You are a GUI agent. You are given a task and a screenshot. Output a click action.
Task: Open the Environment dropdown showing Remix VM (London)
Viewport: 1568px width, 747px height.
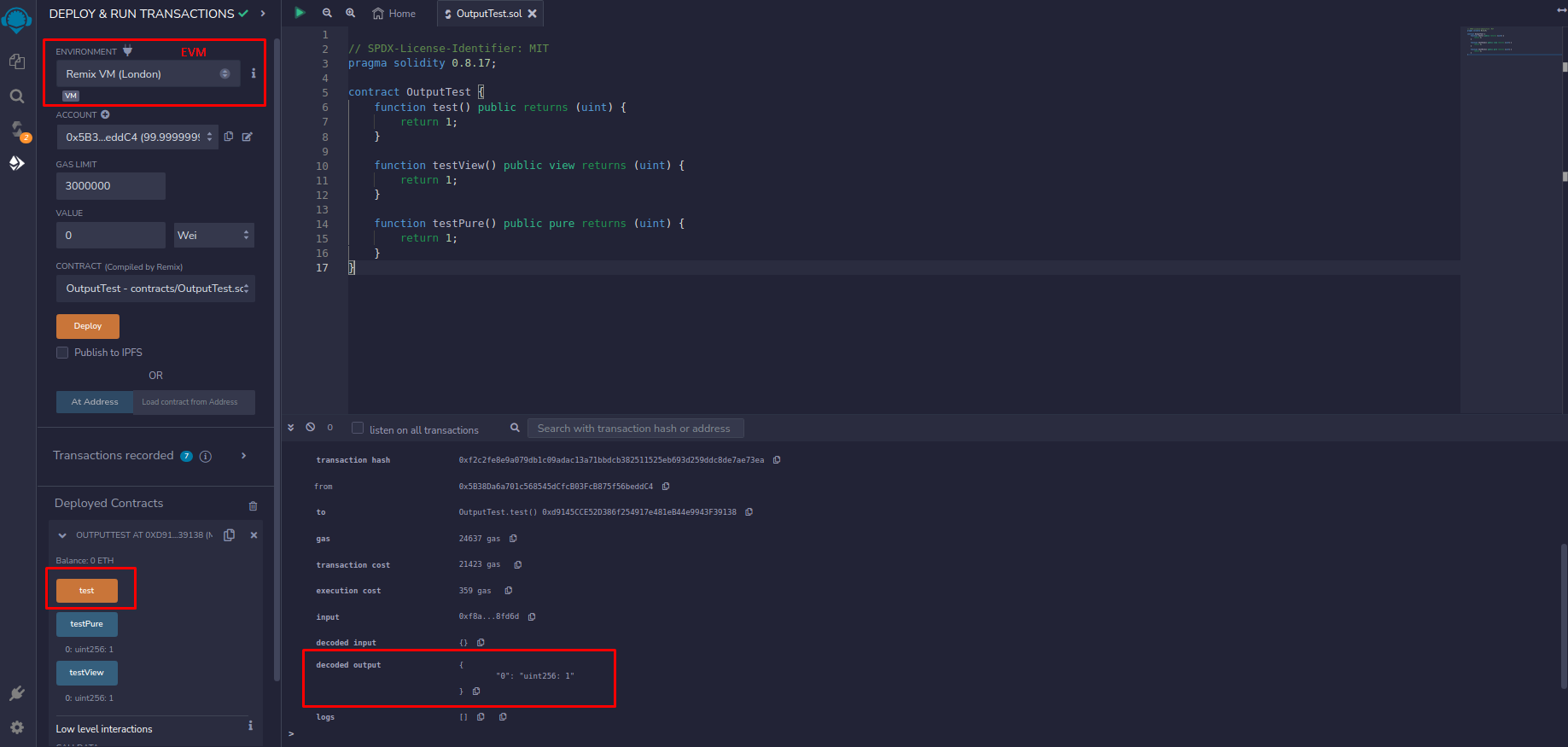coord(149,74)
